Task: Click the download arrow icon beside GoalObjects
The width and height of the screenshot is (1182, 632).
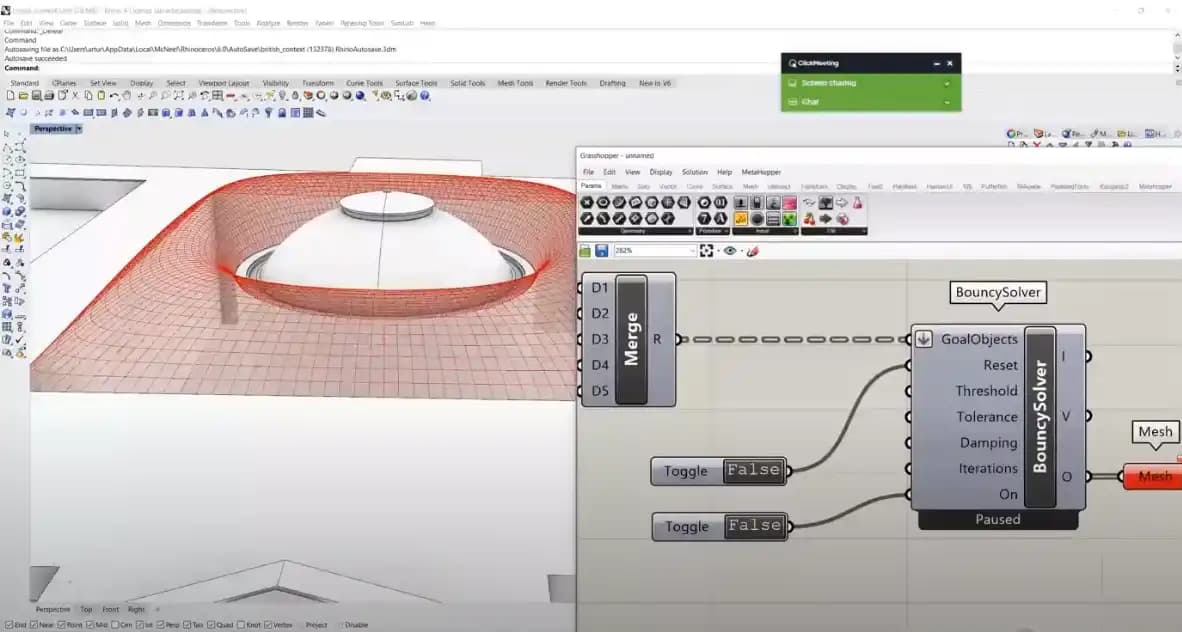Action: pos(923,339)
